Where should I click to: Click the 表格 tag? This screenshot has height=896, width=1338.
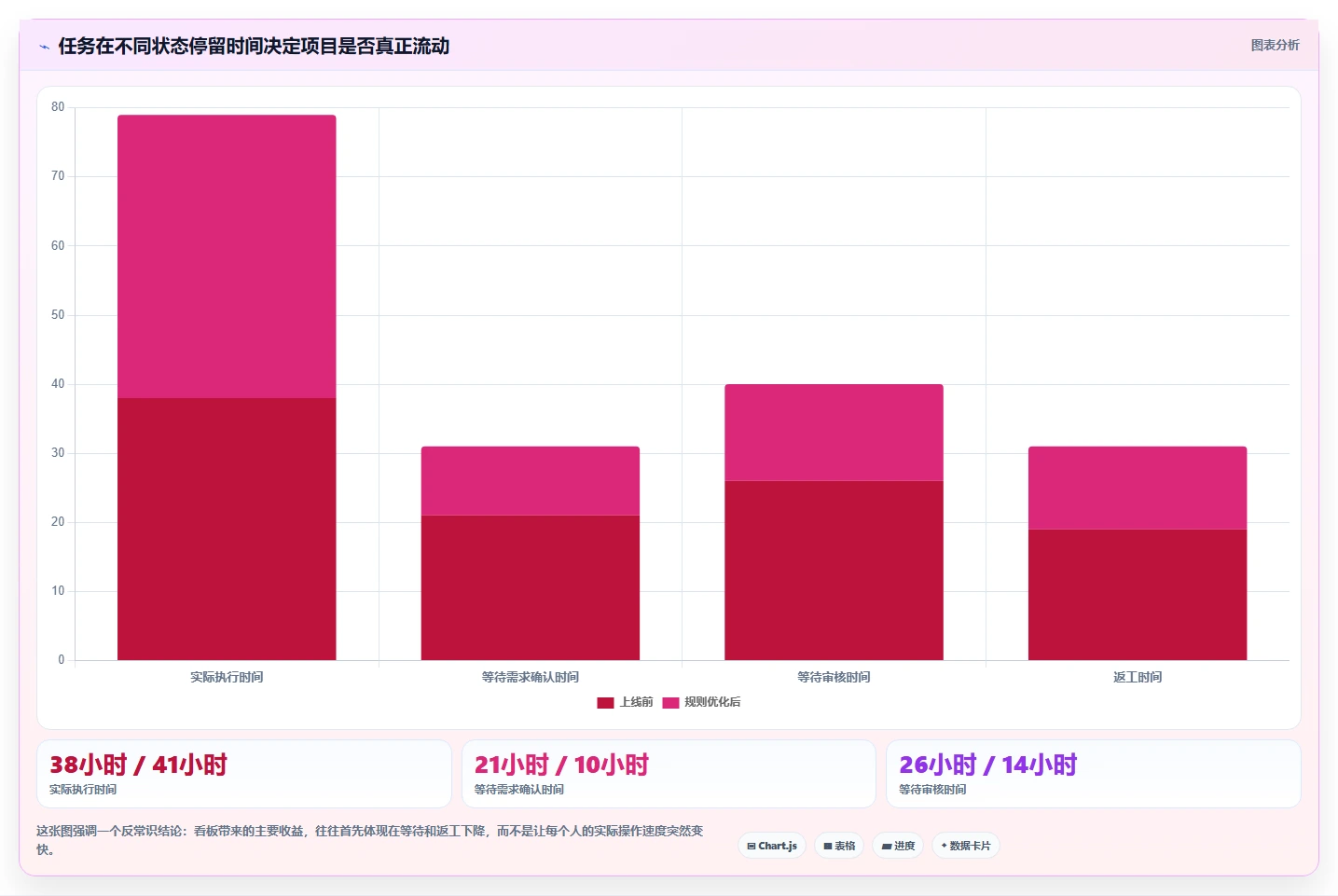pos(839,846)
